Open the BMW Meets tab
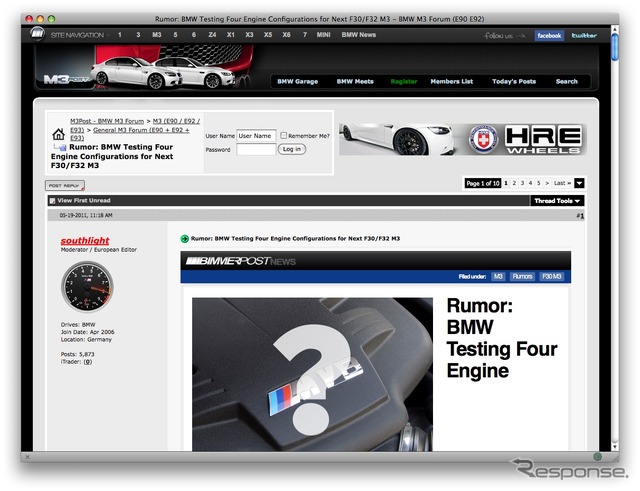This screenshot has height=491, width=640. (x=355, y=82)
